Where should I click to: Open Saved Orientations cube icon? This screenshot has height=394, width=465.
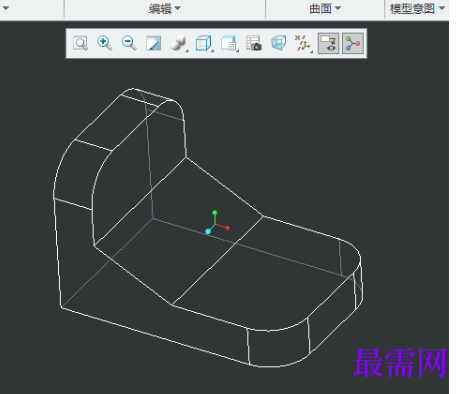click(x=204, y=43)
